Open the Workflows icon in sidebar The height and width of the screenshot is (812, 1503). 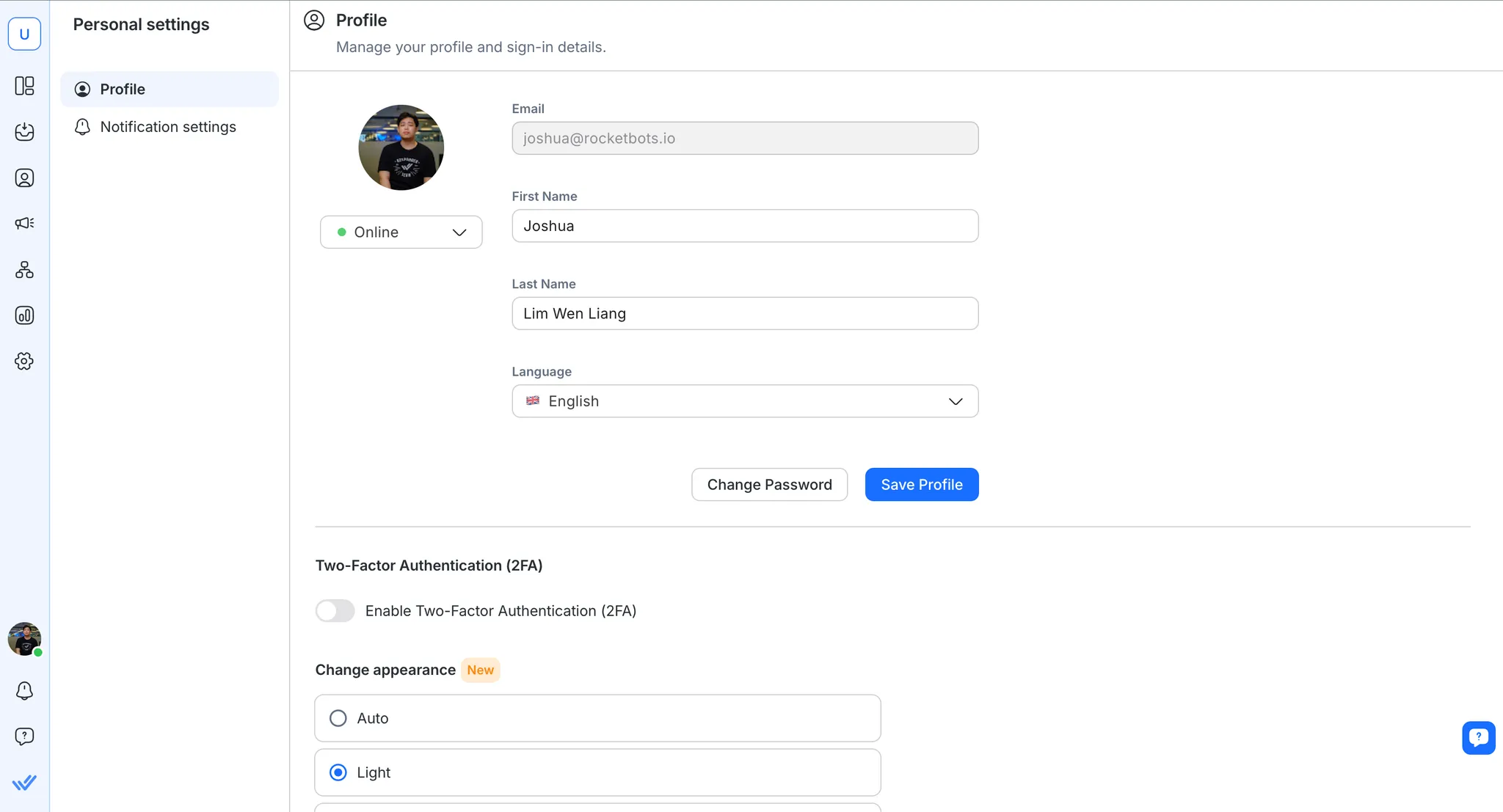[x=24, y=270]
